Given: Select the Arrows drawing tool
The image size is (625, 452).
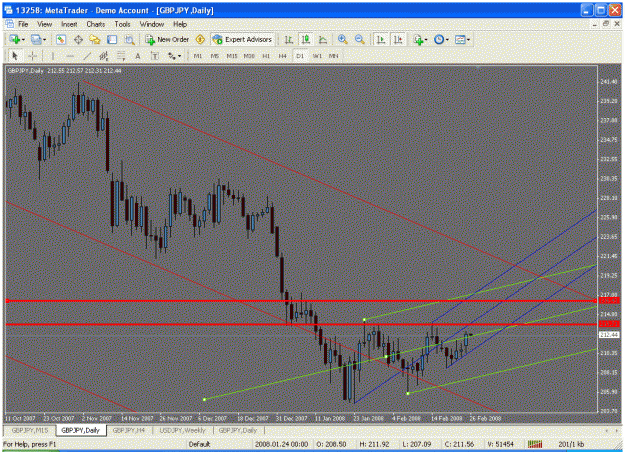Looking at the screenshot, I should point(171,56).
